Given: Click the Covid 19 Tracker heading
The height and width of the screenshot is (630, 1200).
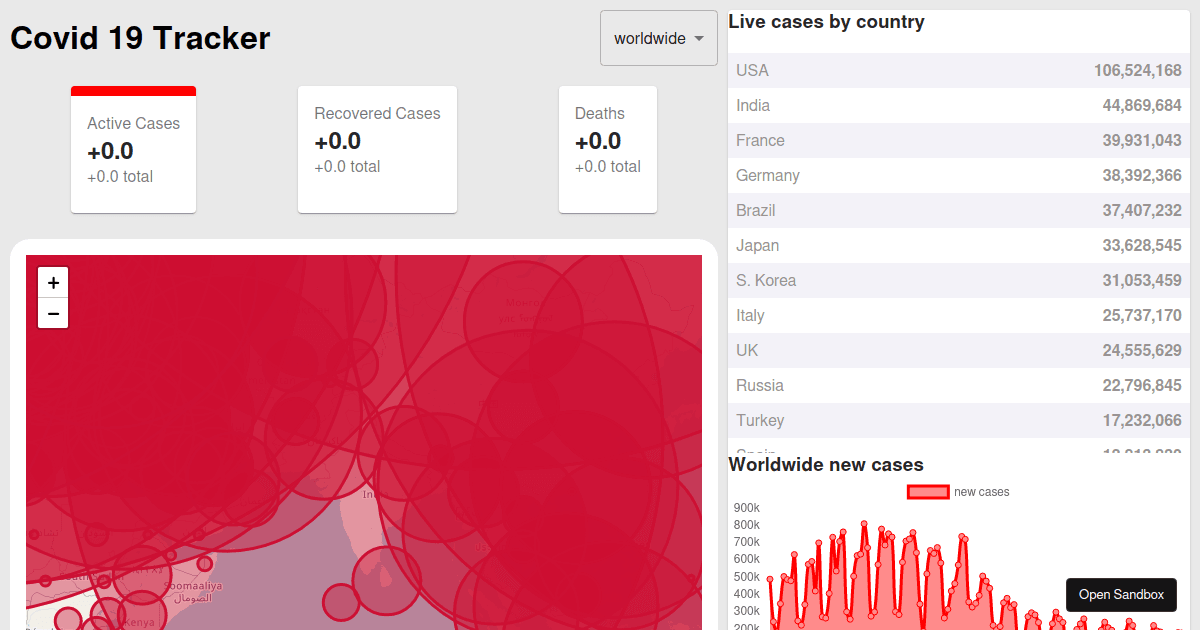Looking at the screenshot, I should click(139, 38).
